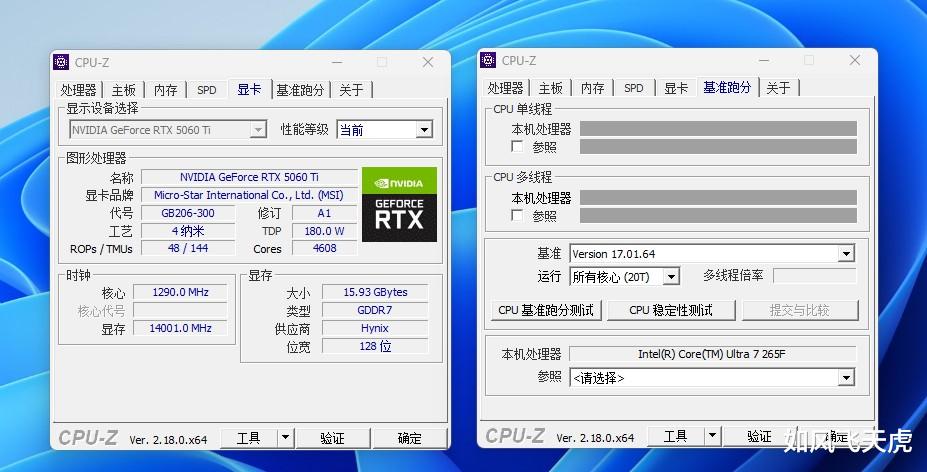
Task: Click the 核心 1290.0 MHz clock value
Action: (180, 292)
